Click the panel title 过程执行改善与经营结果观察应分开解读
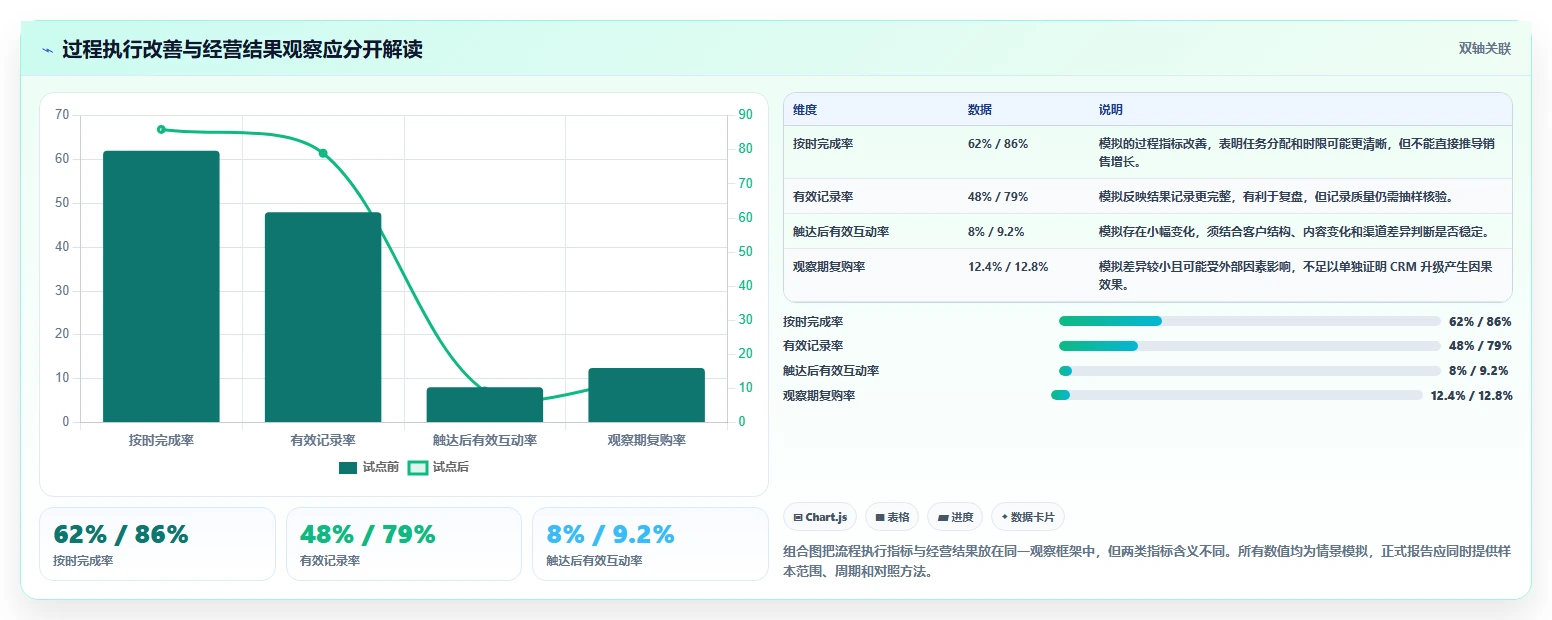The width and height of the screenshot is (1552, 620). coord(242,50)
